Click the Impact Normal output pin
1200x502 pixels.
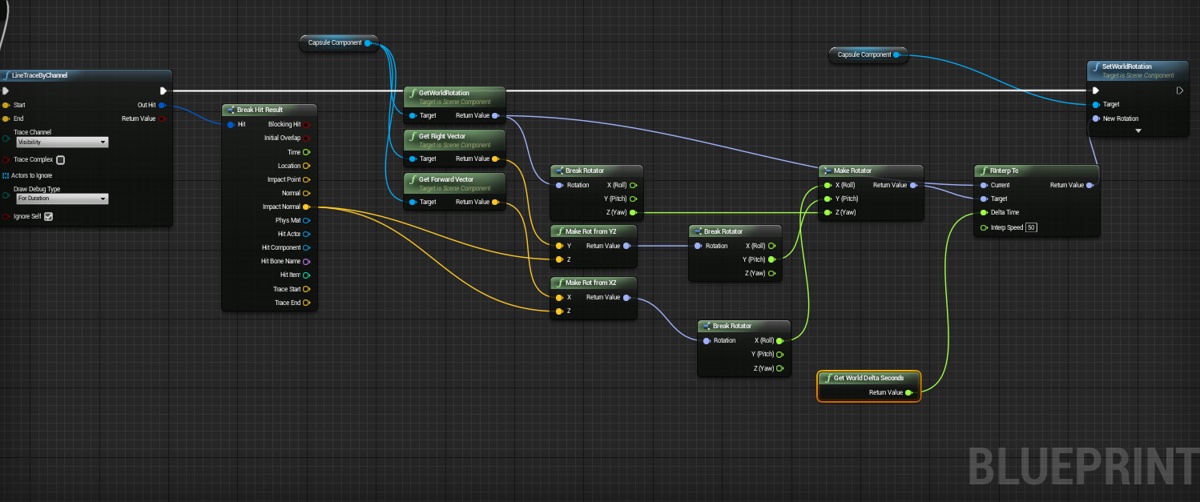tap(306, 207)
